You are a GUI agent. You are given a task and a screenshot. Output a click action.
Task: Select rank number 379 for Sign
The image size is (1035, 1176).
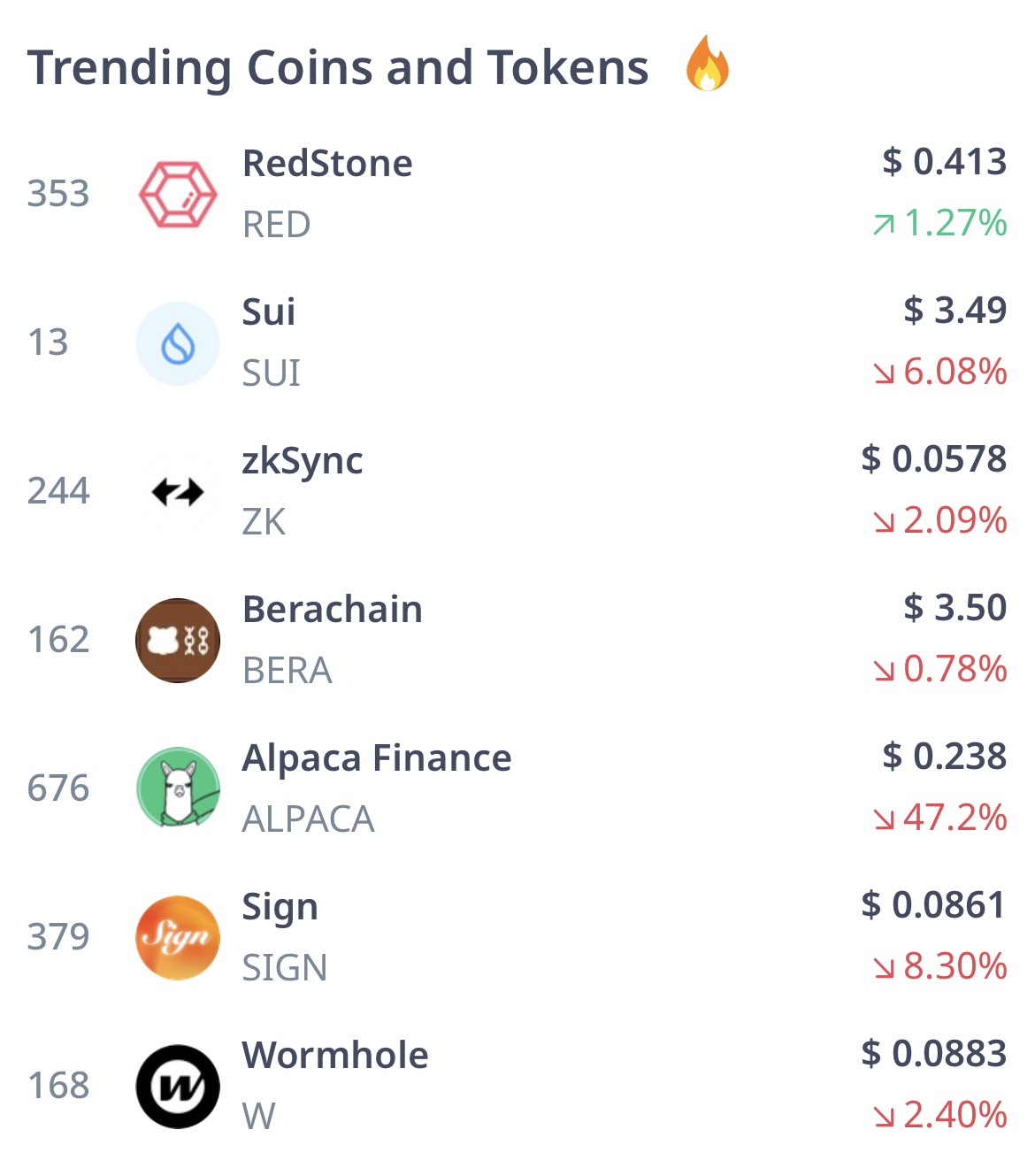(x=58, y=937)
